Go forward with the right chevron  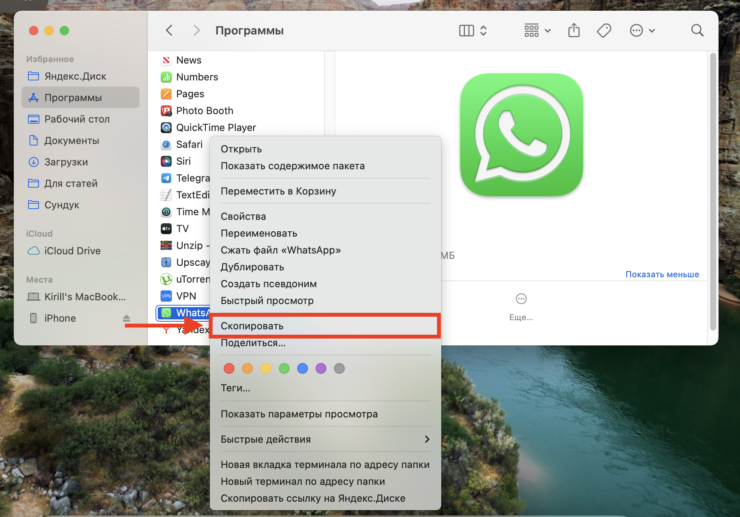(196, 31)
